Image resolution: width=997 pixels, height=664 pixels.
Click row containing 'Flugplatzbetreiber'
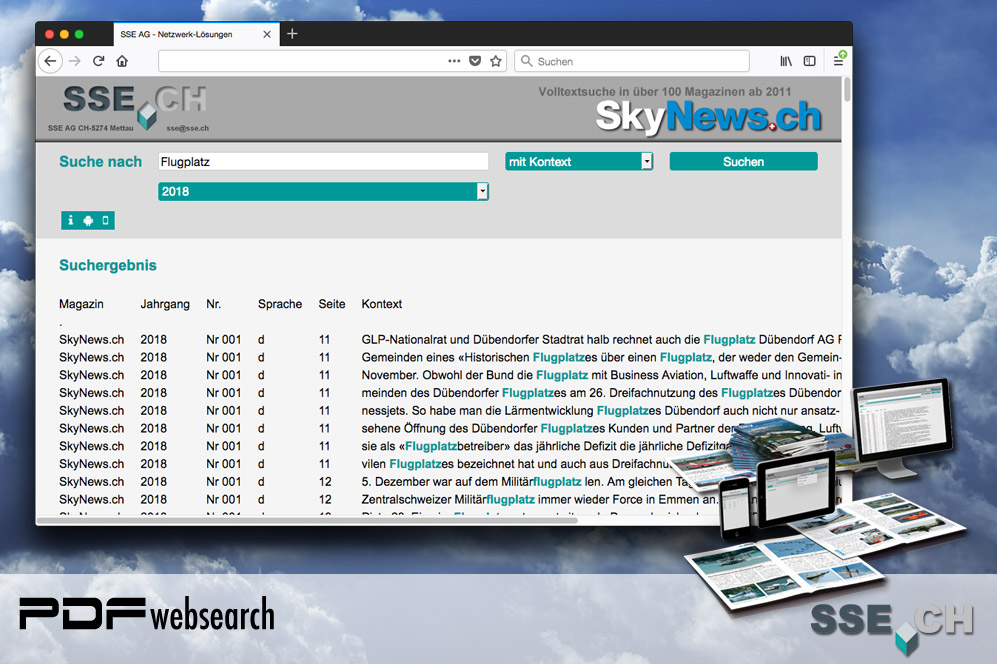pos(394,446)
